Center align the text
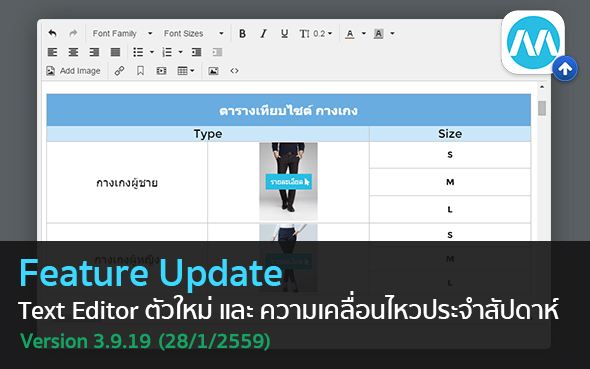The height and width of the screenshot is (369, 590). tap(73, 52)
